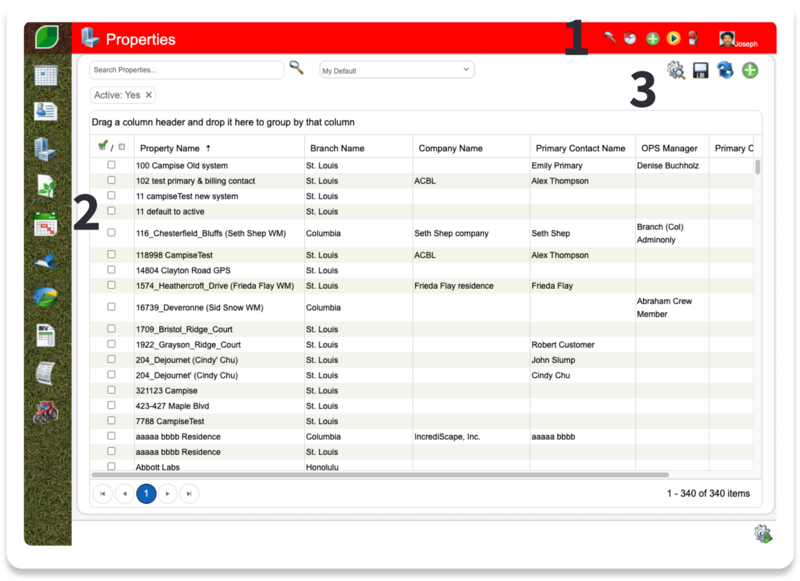
Task: Open property Abbott Labs
Action: [x=158, y=467]
